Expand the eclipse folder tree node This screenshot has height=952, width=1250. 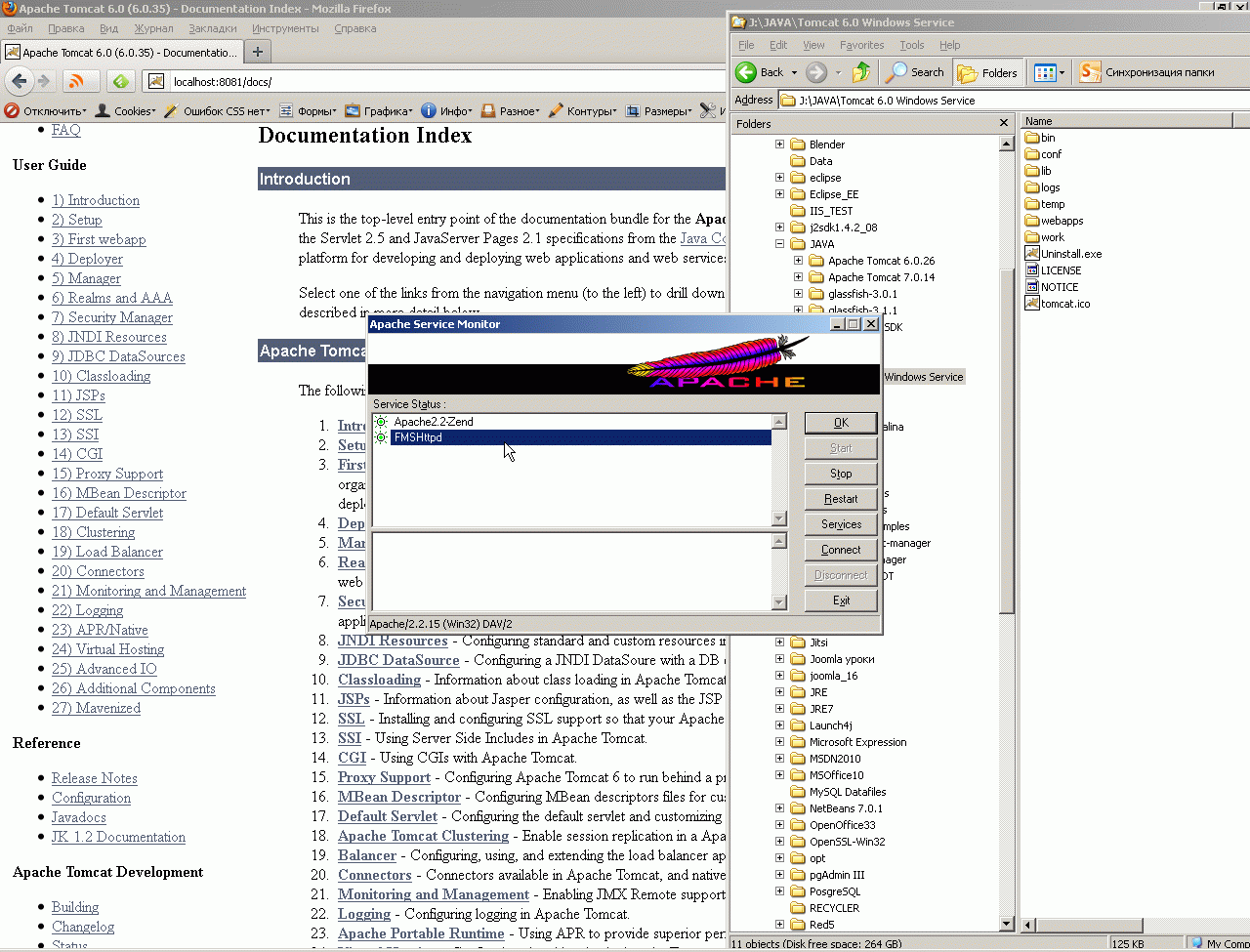click(x=779, y=178)
